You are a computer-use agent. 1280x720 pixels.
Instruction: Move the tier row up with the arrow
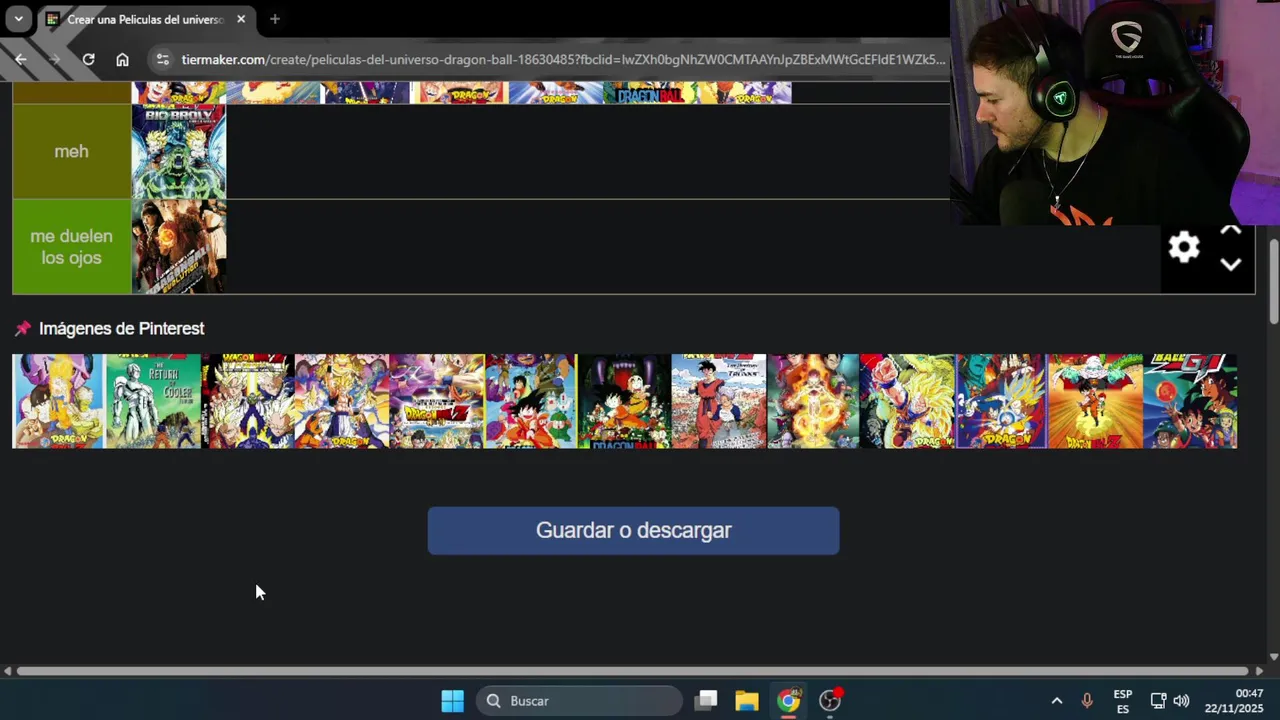click(1231, 230)
